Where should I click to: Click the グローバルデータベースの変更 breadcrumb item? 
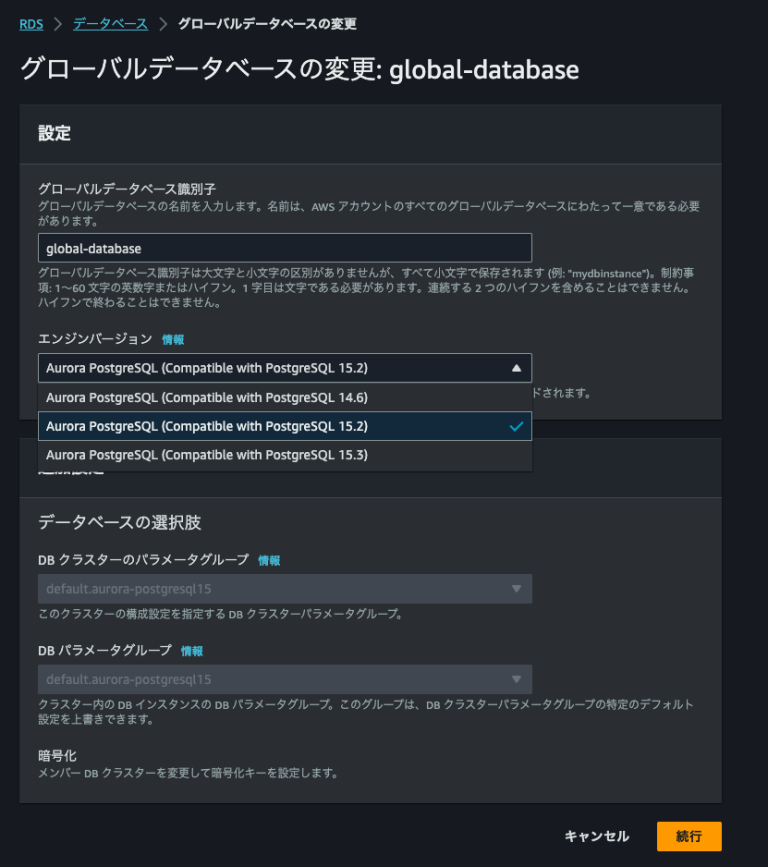[x=268, y=23]
